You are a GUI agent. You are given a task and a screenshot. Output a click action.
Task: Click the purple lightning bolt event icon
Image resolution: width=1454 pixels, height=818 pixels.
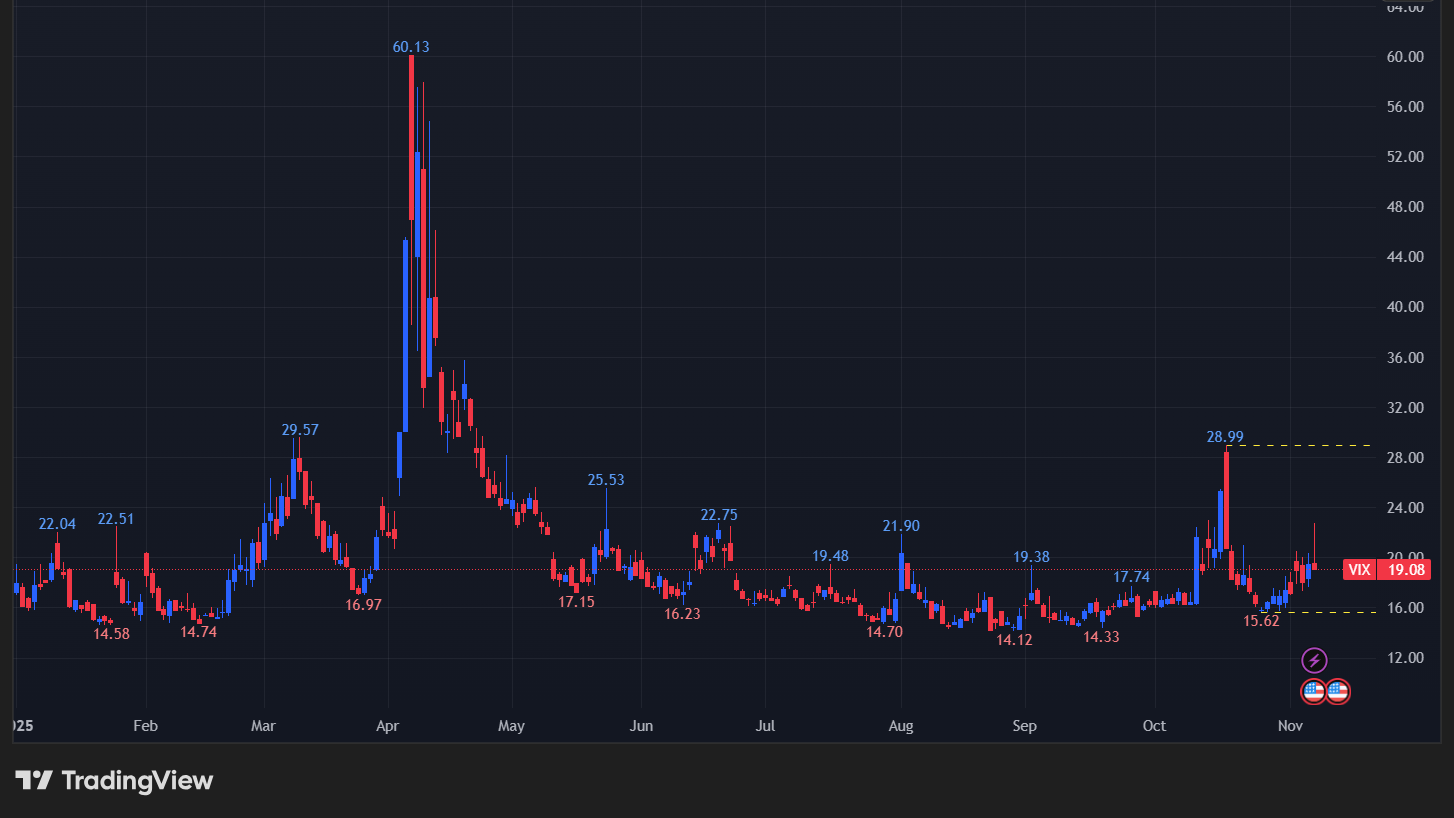coord(1314,660)
